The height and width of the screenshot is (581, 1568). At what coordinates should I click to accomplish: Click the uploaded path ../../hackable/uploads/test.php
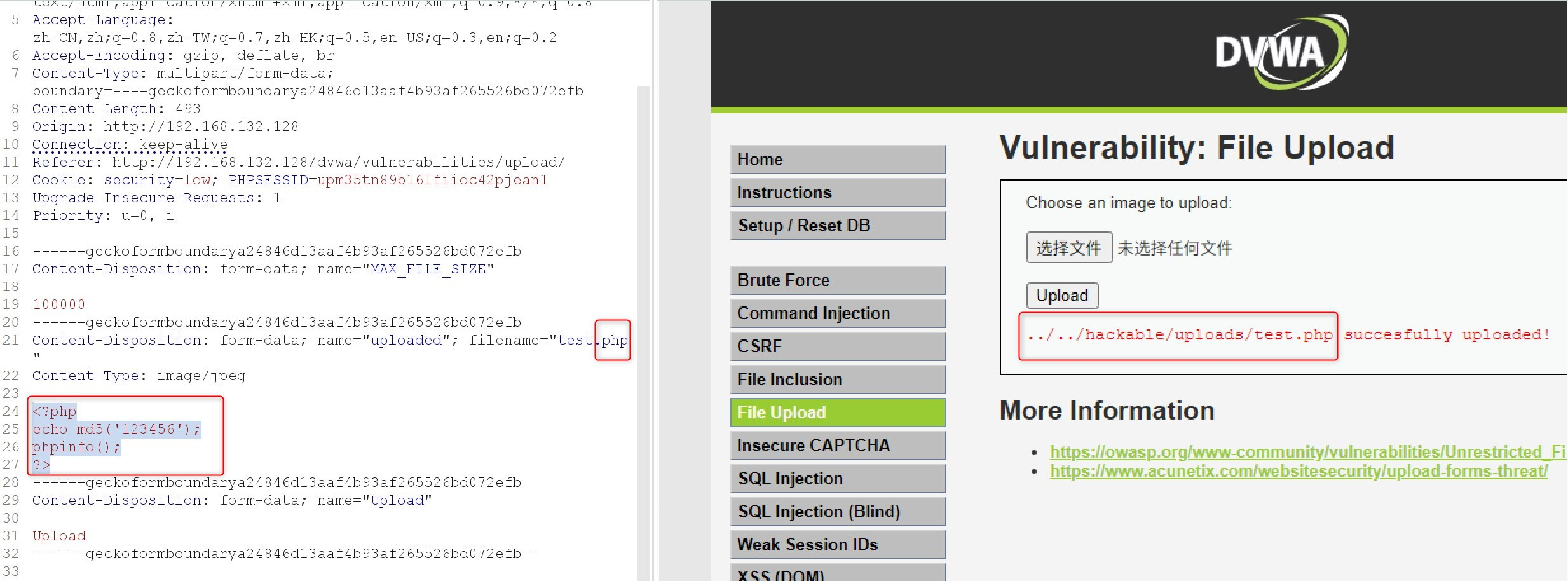pos(1180,335)
